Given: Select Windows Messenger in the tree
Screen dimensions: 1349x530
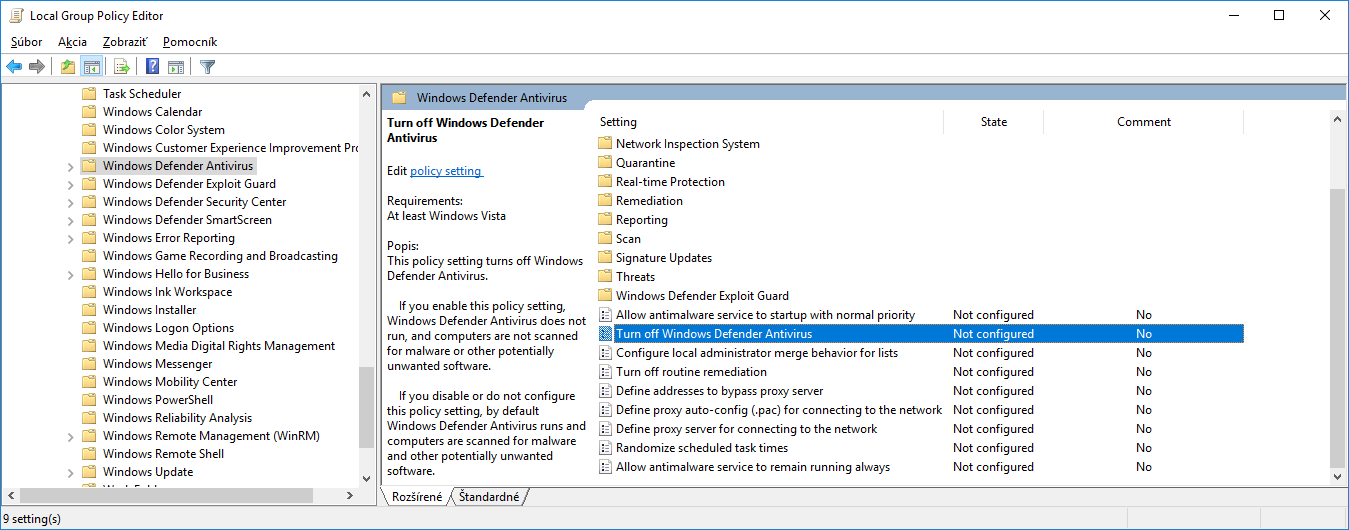Looking at the screenshot, I should click(x=158, y=364).
